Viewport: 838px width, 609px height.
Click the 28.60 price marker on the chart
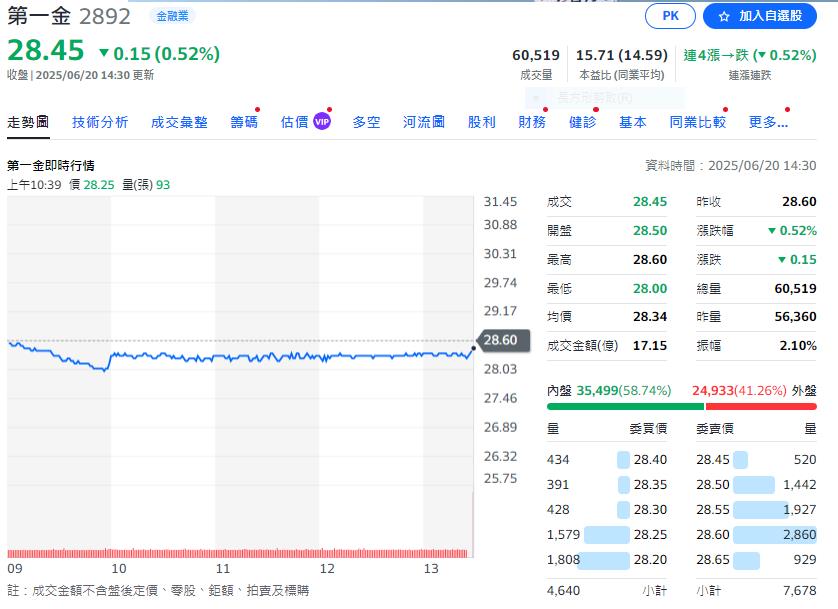coord(500,340)
